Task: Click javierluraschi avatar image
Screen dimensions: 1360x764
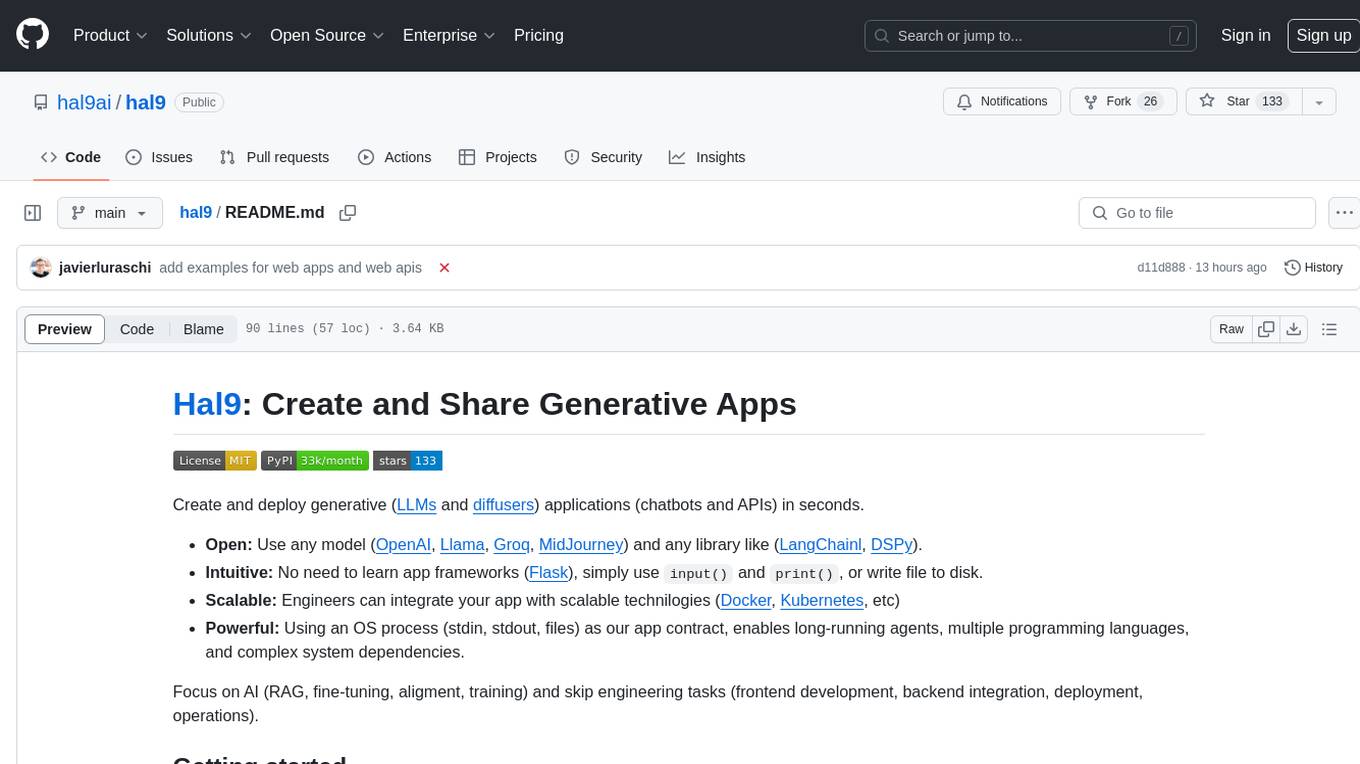Action: click(41, 268)
